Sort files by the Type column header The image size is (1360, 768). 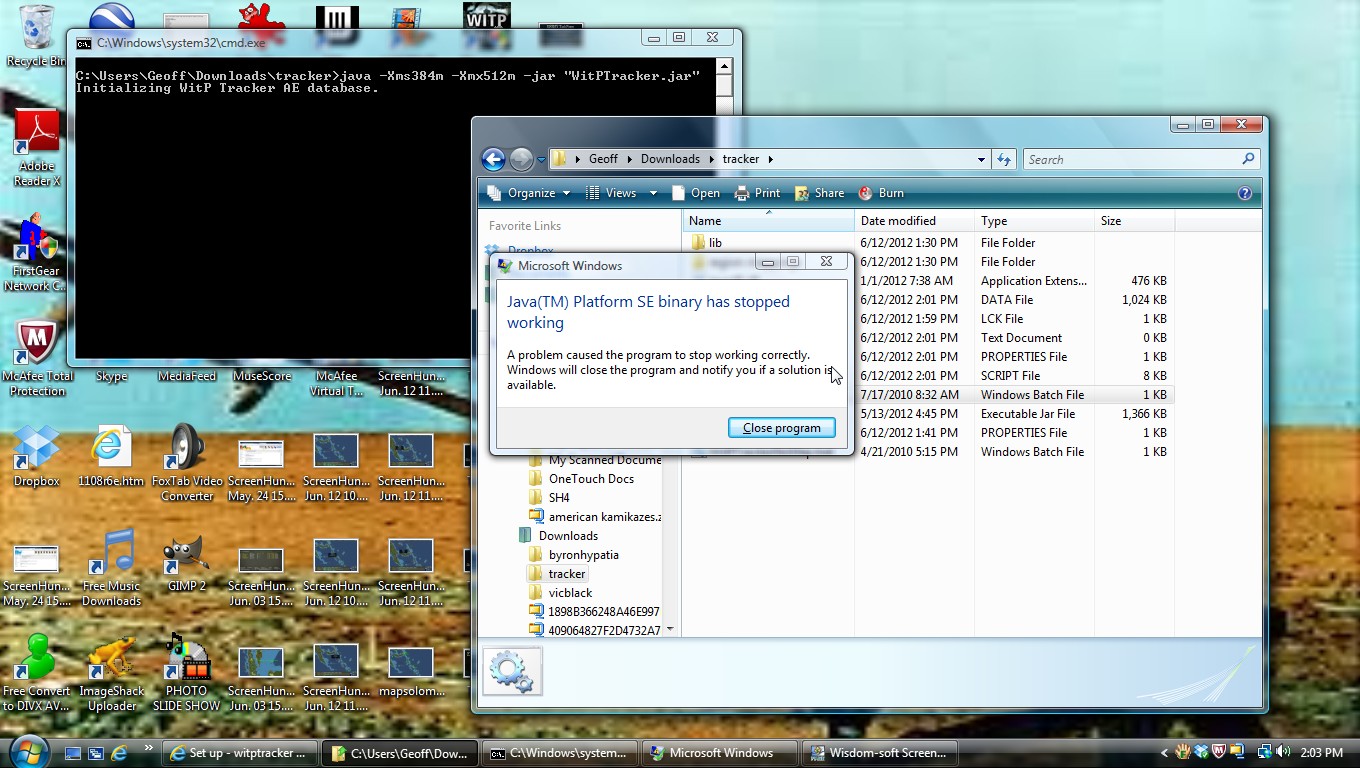[x=1035, y=221]
